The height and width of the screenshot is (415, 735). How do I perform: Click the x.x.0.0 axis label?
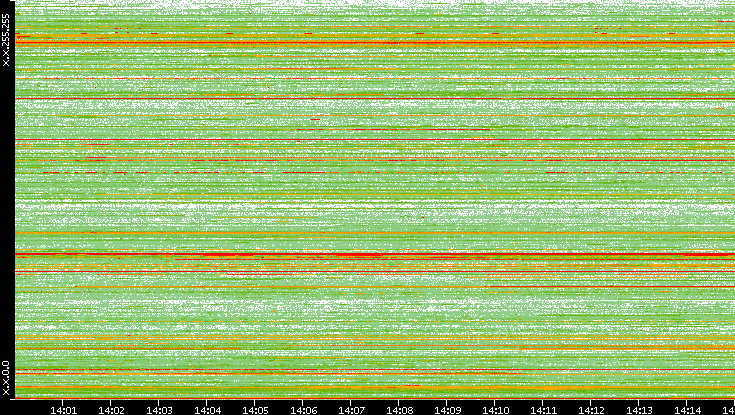click(6, 378)
